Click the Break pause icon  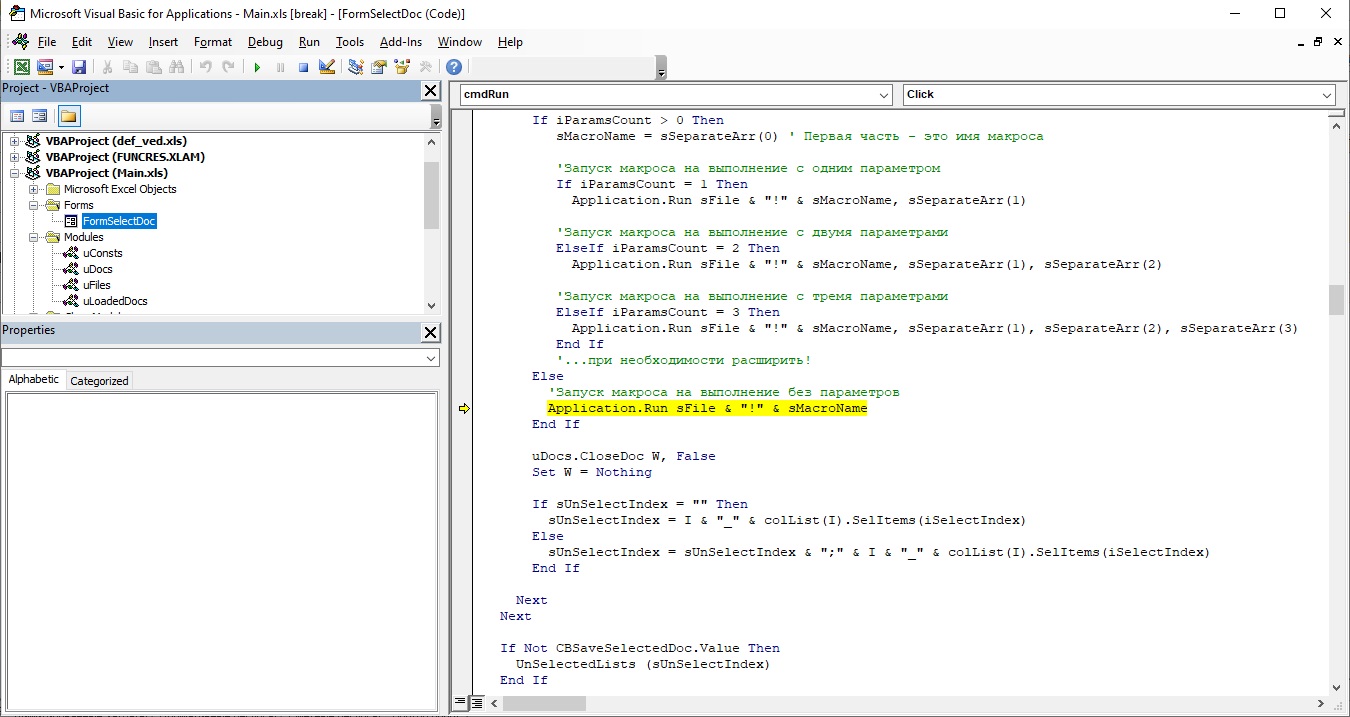[281, 67]
